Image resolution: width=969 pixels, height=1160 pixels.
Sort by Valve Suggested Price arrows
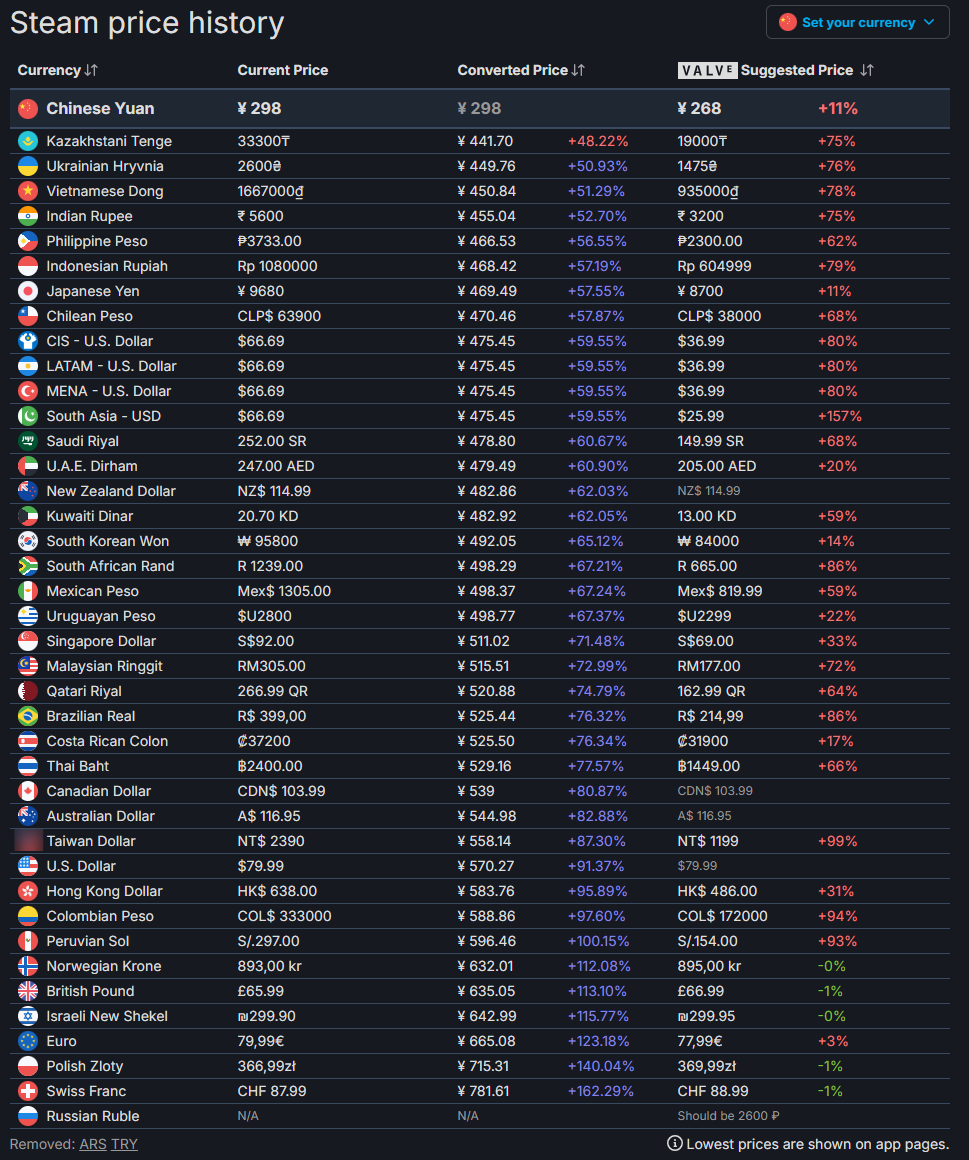(867, 70)
